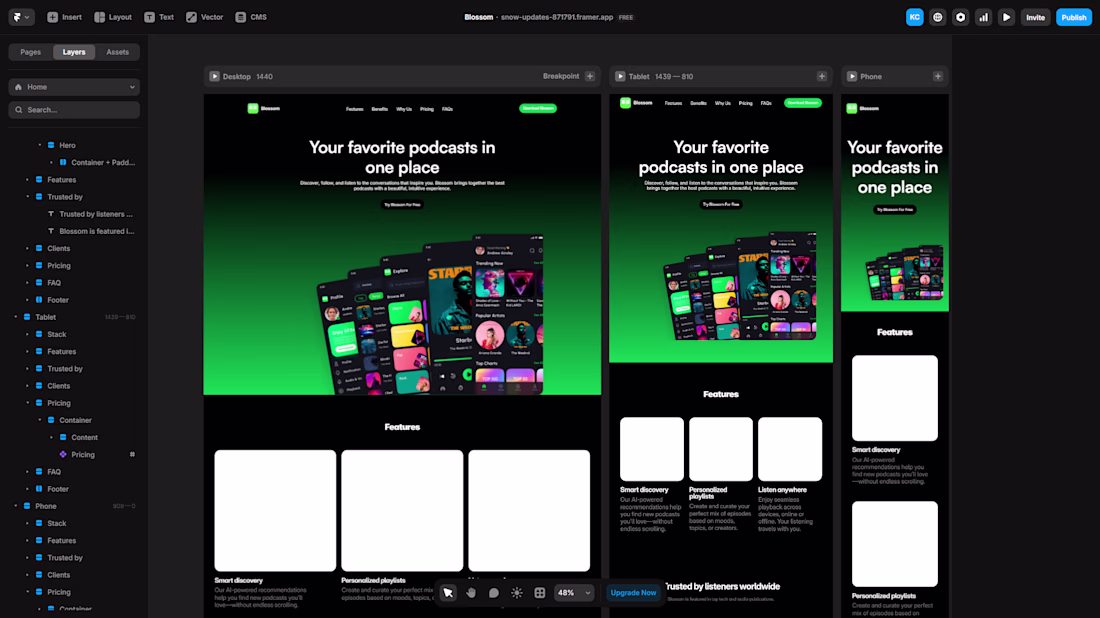The image size is (1100, 618).
Task: Click the KC user avatar
Action: (x=914, y=18)
